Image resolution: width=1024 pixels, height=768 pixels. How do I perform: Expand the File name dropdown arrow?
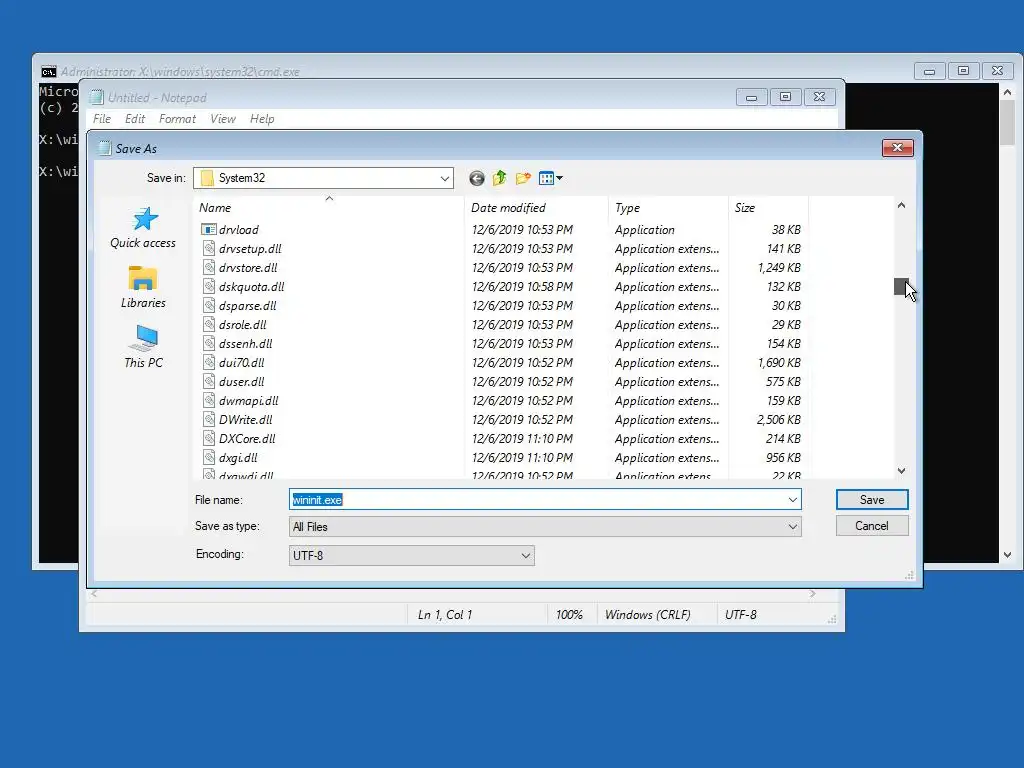pyautogui.click(x=792, y=500)
